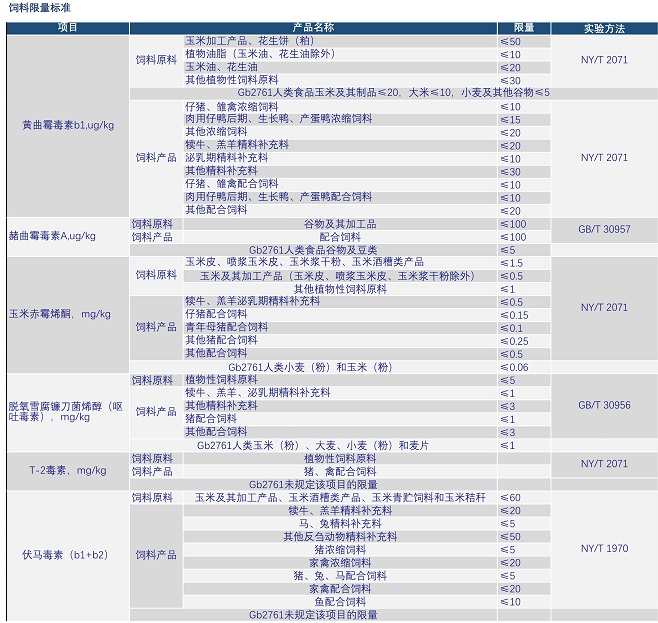Select the 项目 column header
The image size is (658, 623).
pyautogui.click(x=67, y=27)
